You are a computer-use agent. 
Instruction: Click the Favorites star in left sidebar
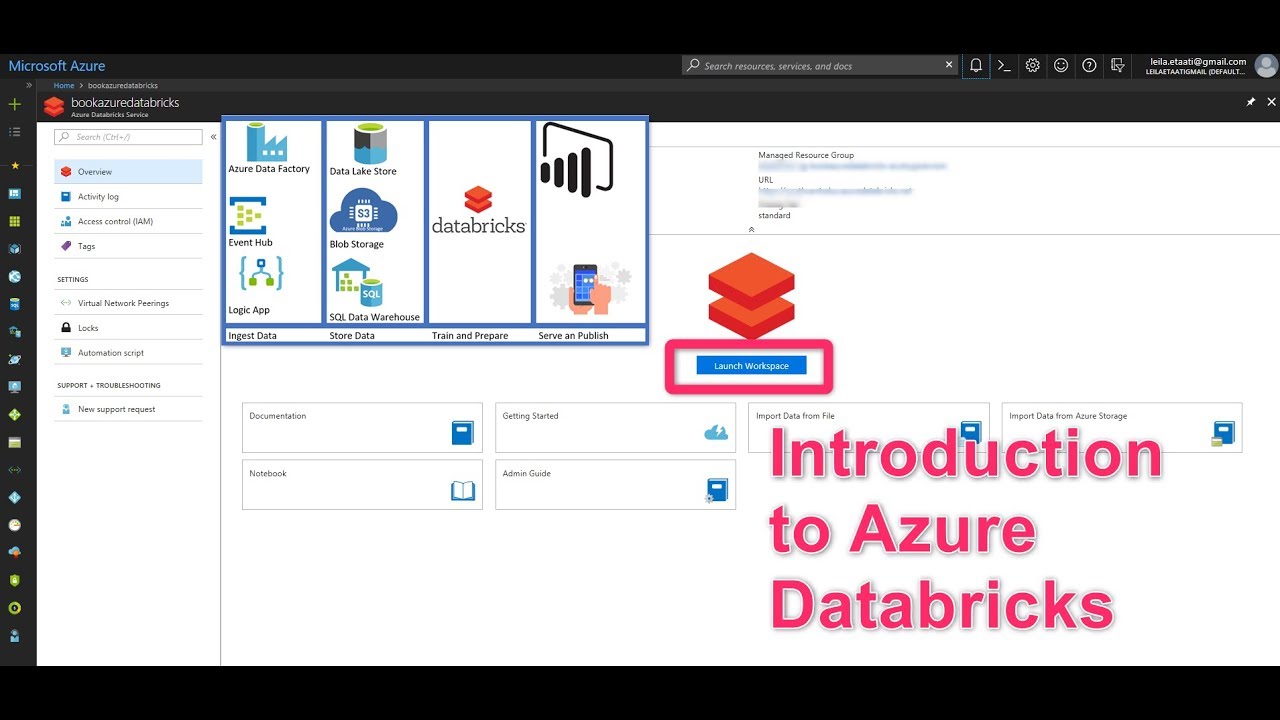[14, 165]
